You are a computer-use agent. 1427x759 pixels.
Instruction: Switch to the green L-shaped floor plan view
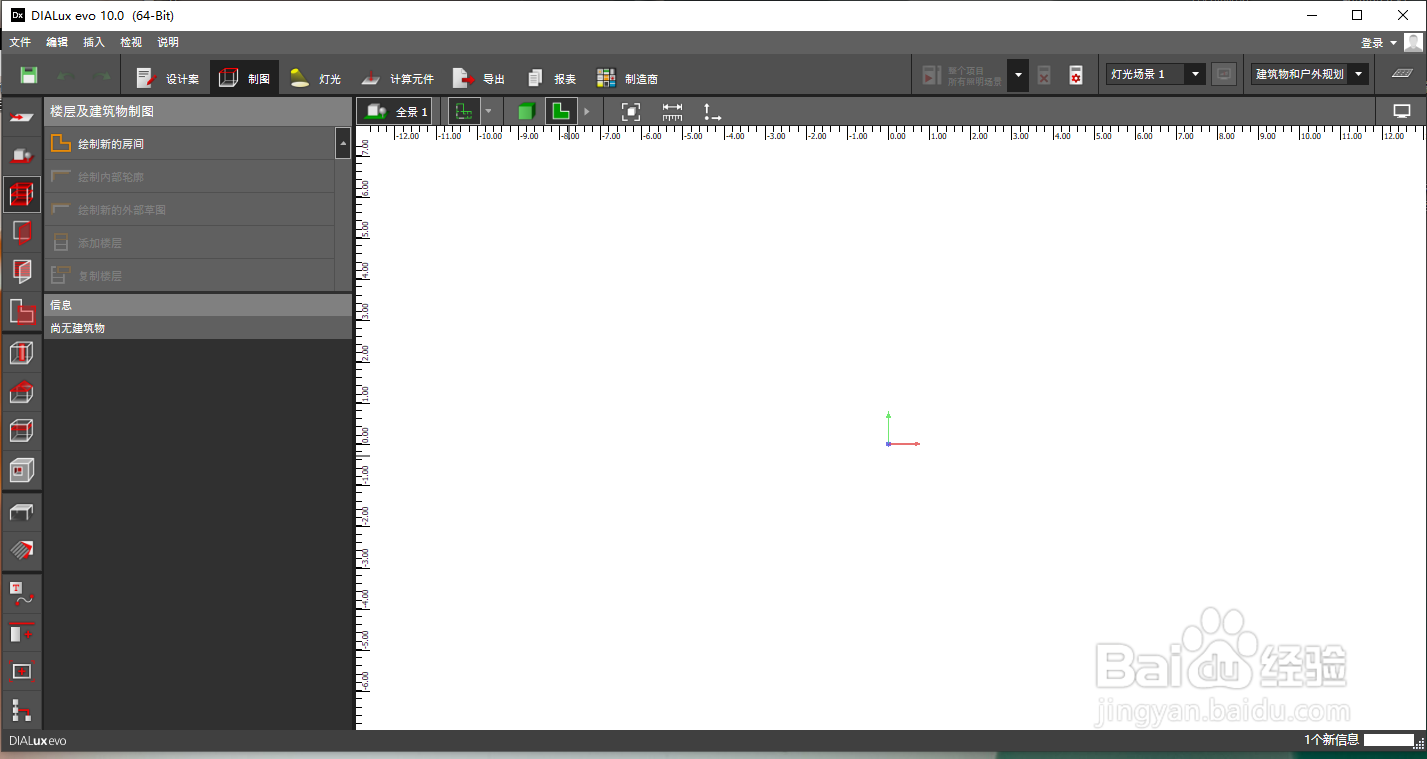(x=561, y=111)
